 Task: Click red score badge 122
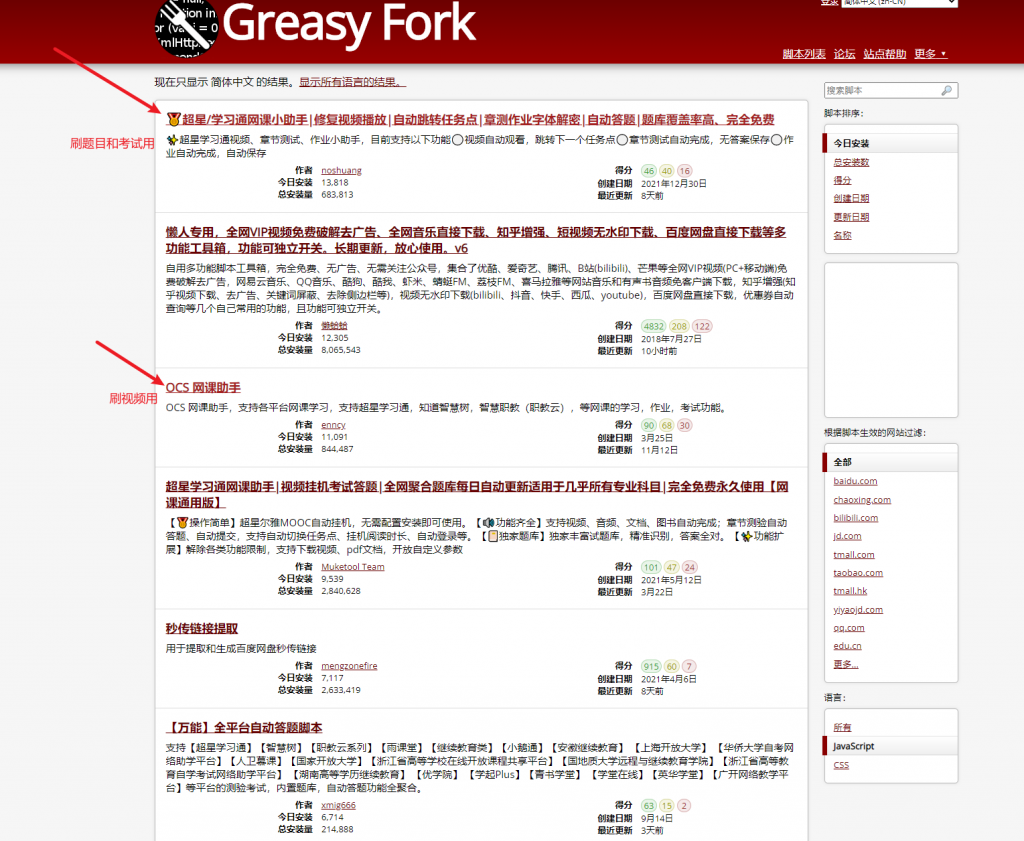coord(702,326)
